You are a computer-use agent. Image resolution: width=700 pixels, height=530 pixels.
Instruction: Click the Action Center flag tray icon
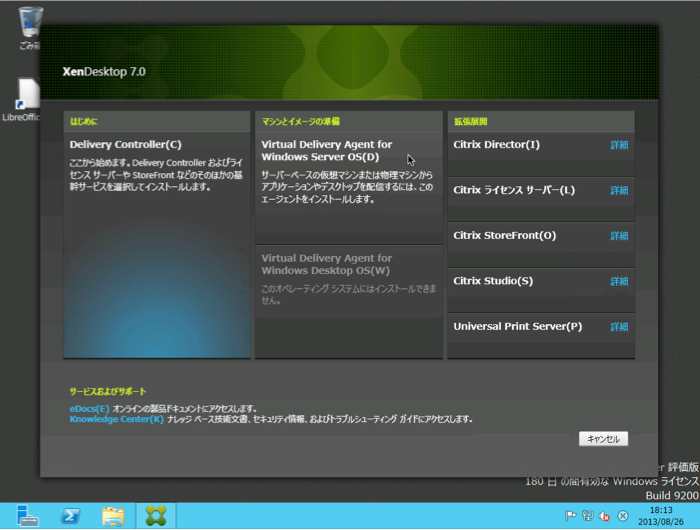click(570, 516)
